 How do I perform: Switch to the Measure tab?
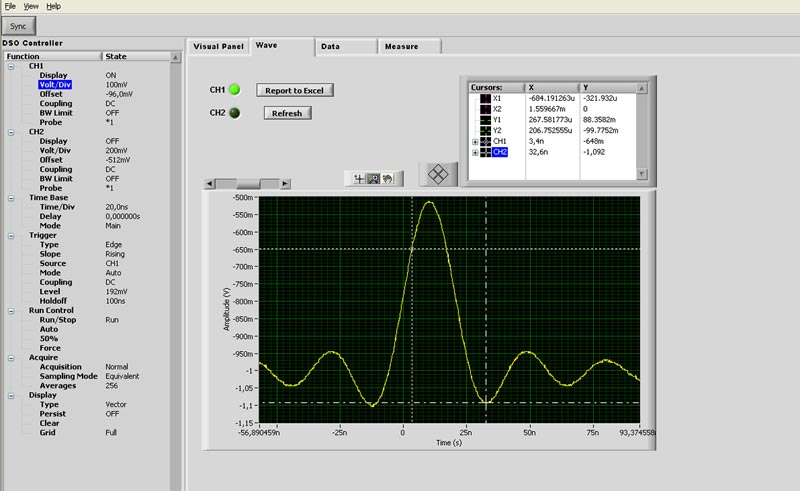(409, 46)
